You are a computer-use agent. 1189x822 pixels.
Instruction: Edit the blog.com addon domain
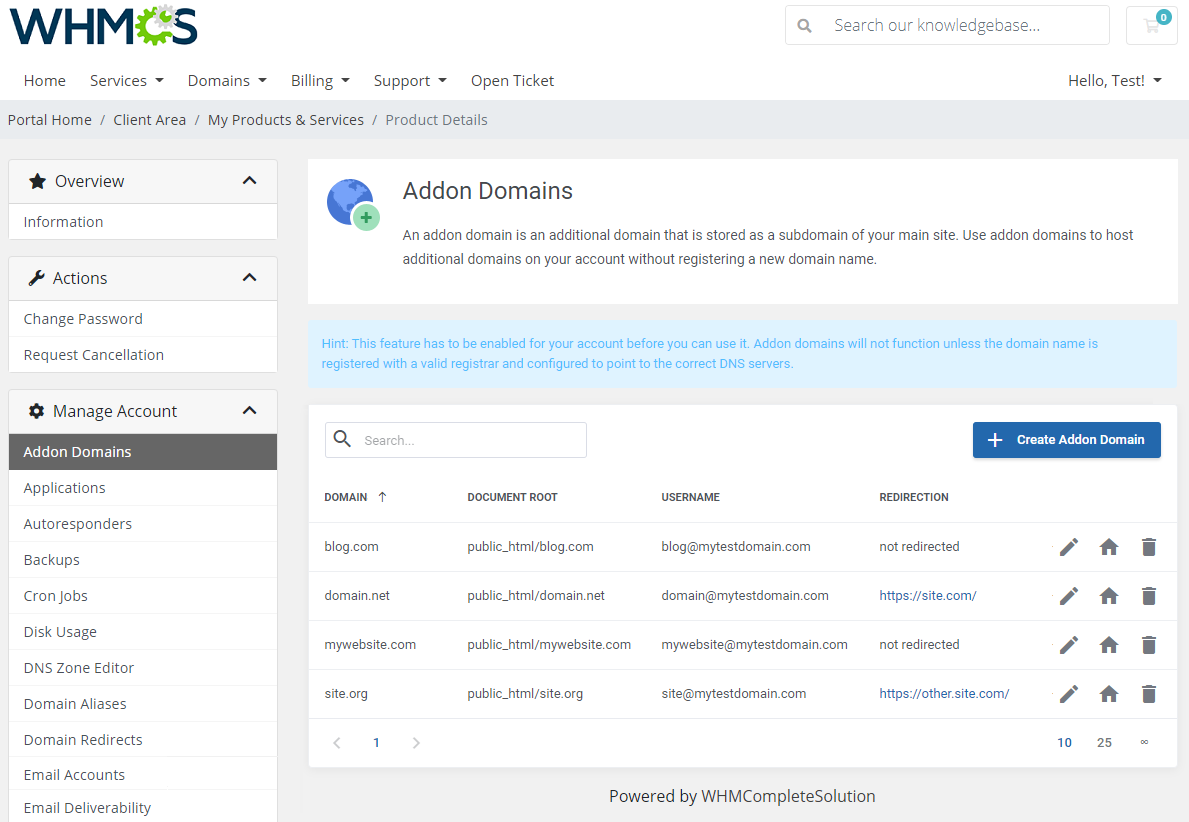(1068, 547)
